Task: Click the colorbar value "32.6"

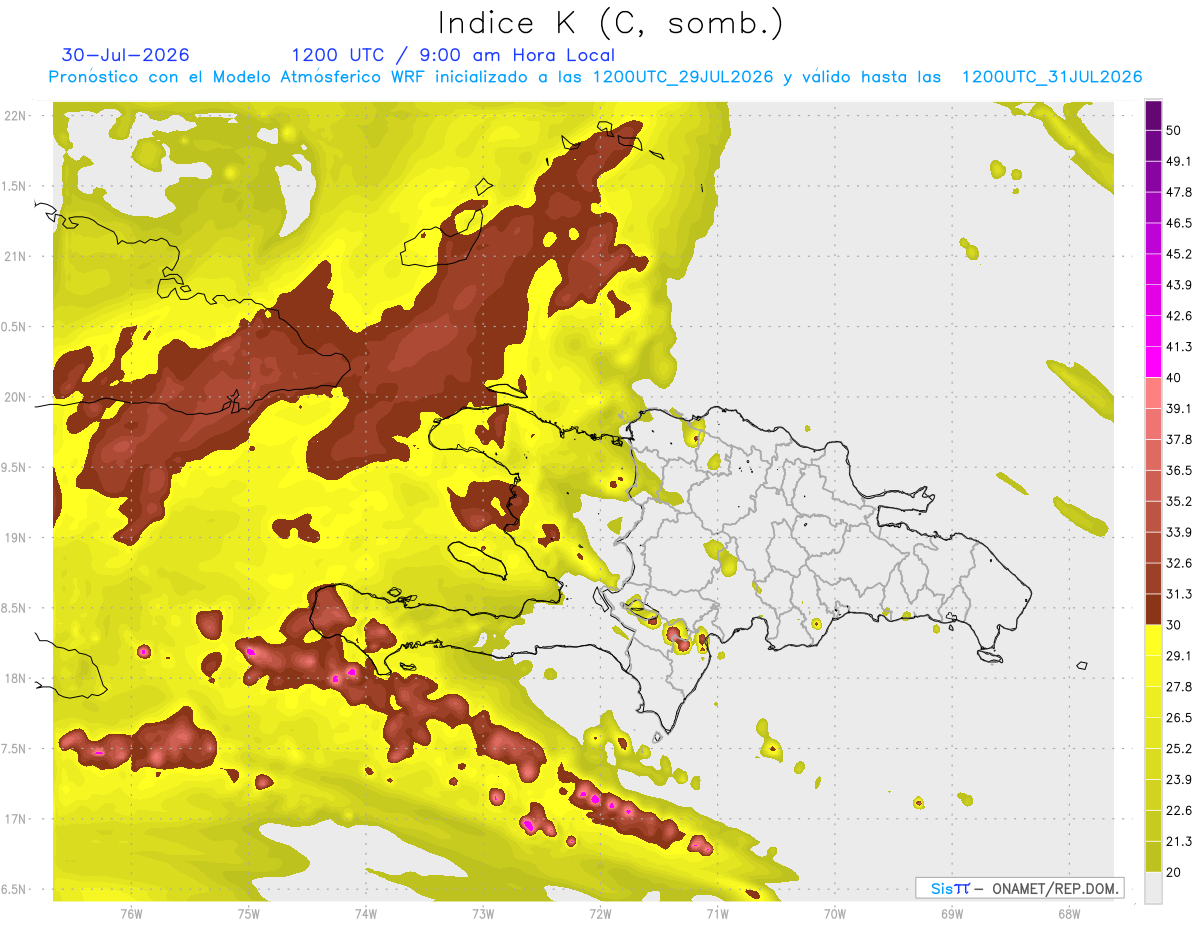Action: [x=1179, y=563]
